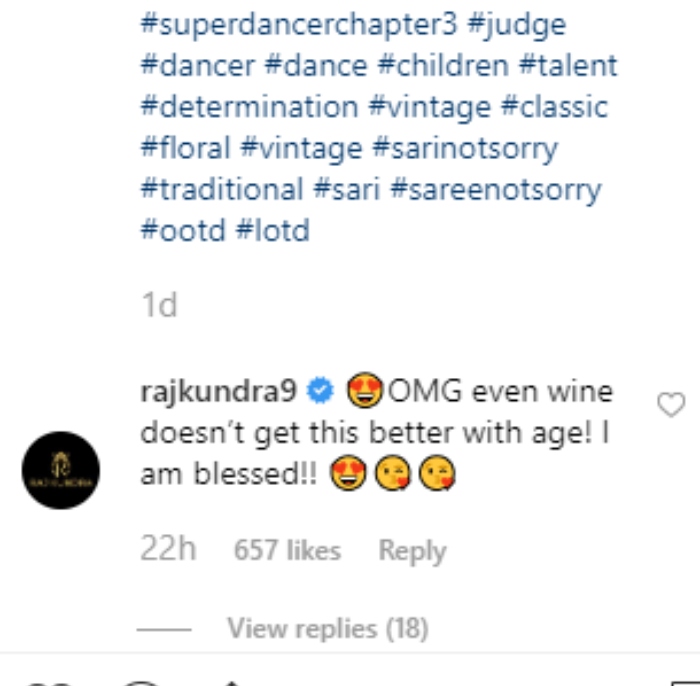Expand View replies (18)
The image size is (700, 686).
[x=327, y=628]
